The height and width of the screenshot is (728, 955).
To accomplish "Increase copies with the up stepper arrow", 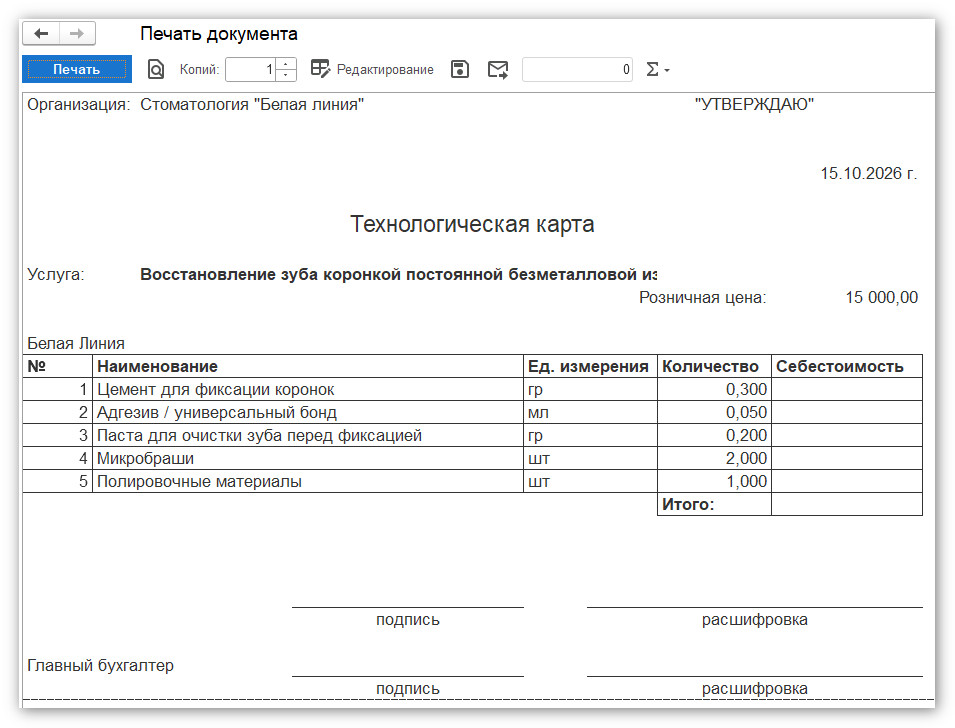I will (x=286, y=64).
